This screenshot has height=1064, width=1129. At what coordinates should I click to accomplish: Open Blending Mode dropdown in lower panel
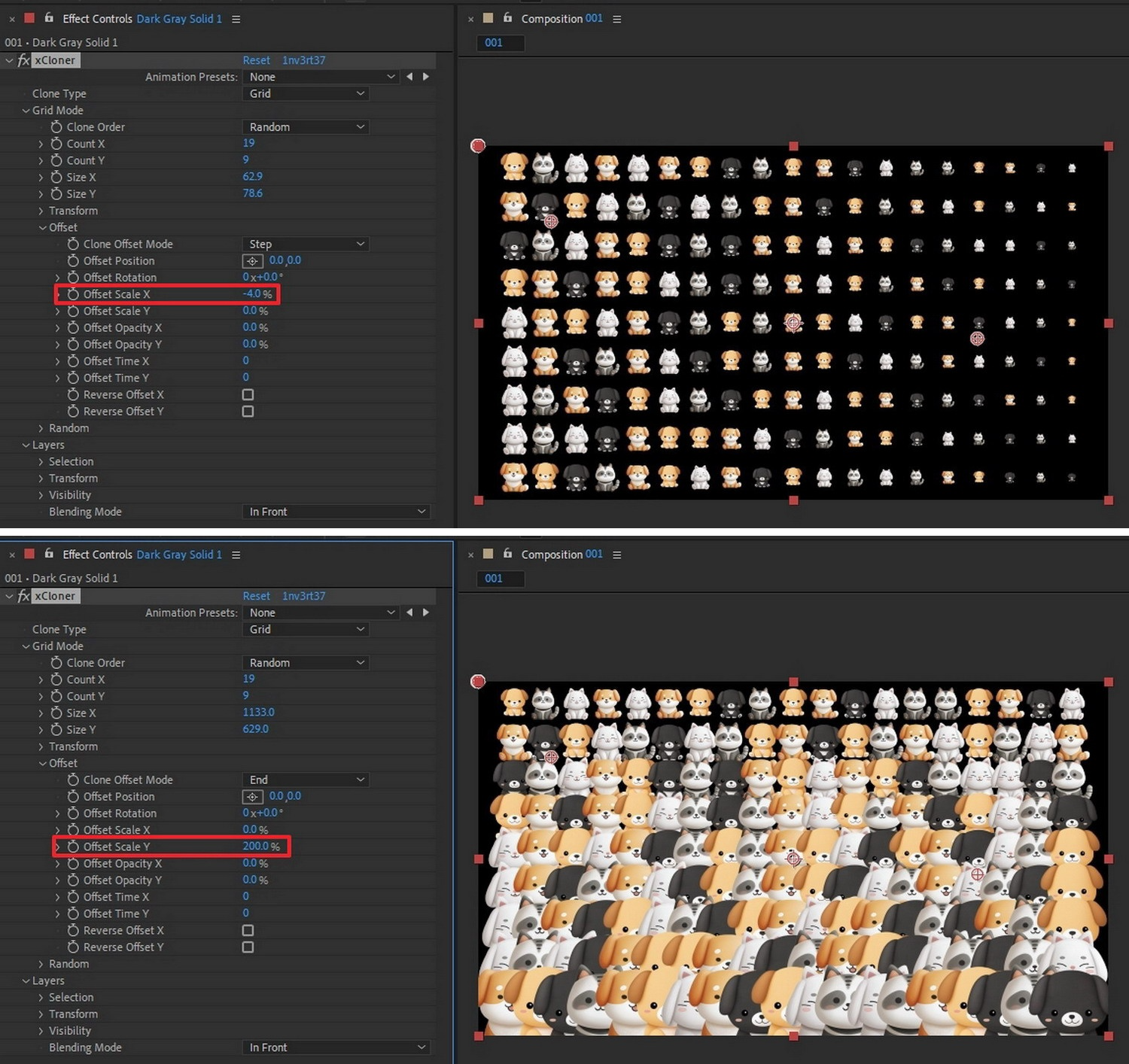click(336, 1047)
